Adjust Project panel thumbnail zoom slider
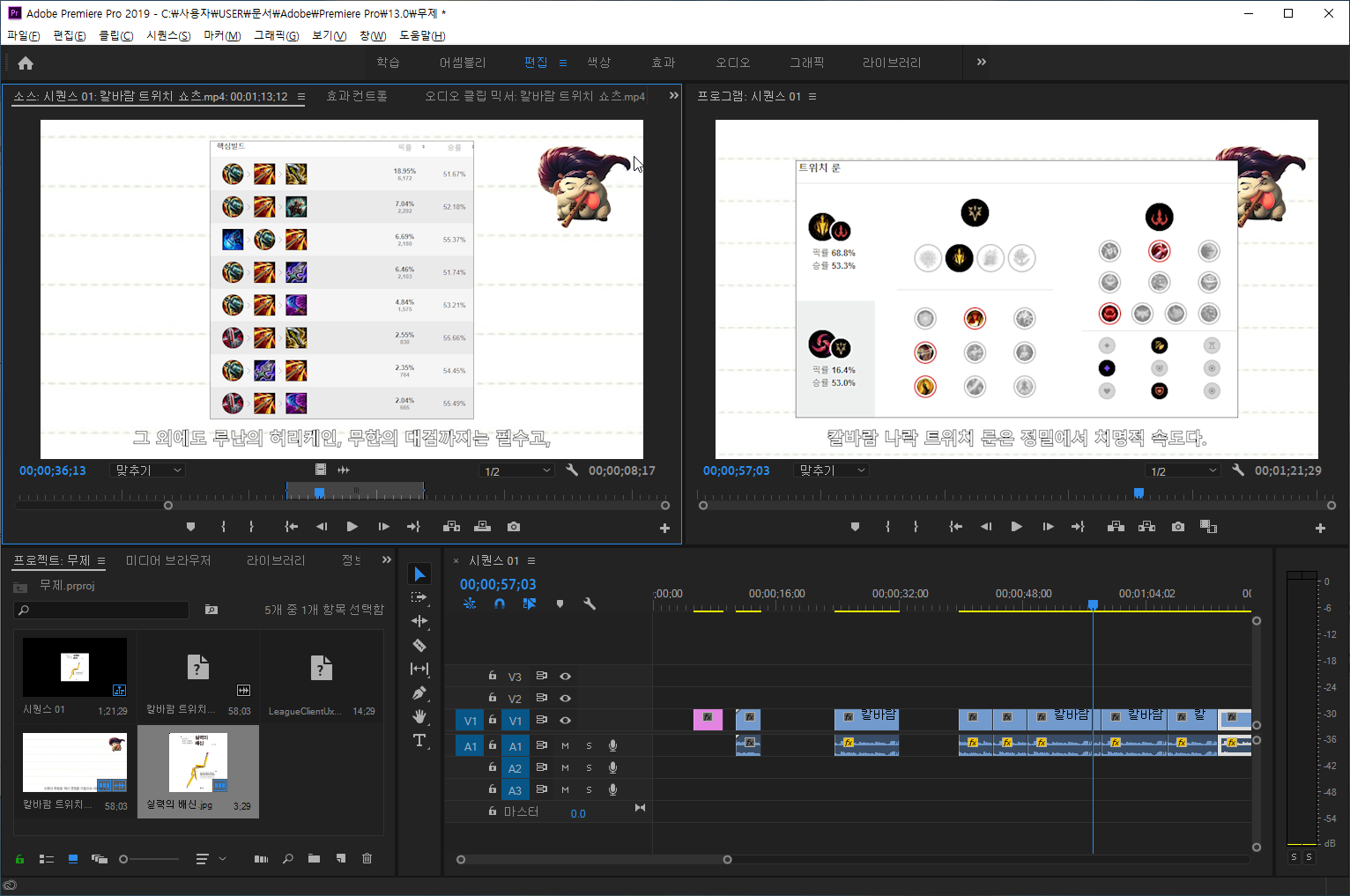Viewport: 1350px width, 896px height. [x=123, y=859]
